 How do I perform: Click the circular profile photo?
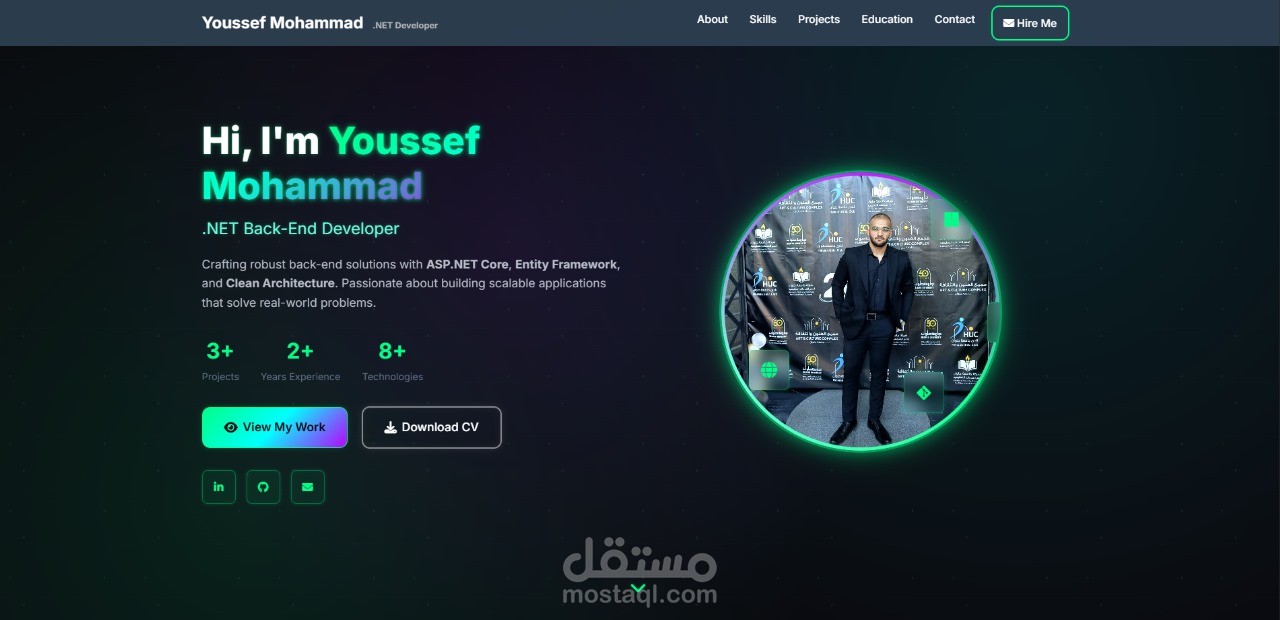click(x=861, y=310)
